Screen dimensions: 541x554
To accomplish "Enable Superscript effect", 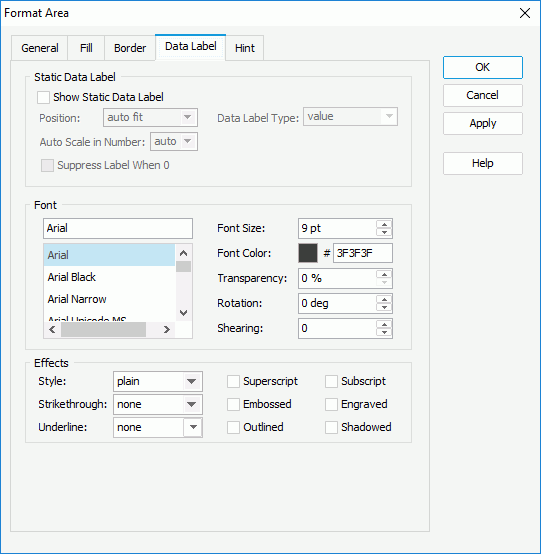I will (x=233, y=382).
